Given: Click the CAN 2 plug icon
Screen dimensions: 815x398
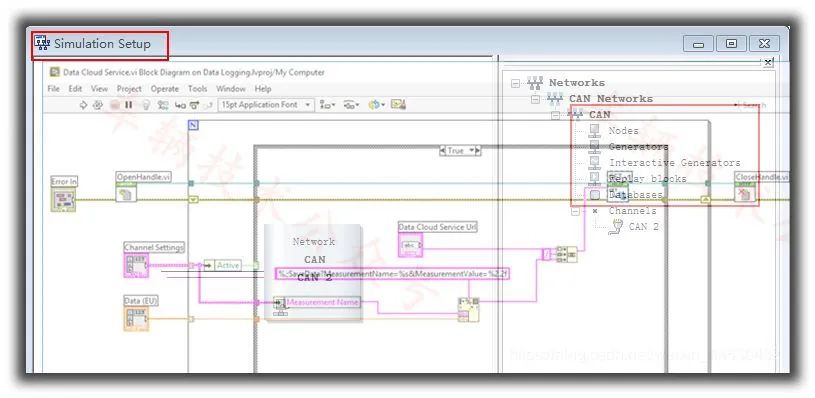Looking at the screenshot, I should (616, 227).
